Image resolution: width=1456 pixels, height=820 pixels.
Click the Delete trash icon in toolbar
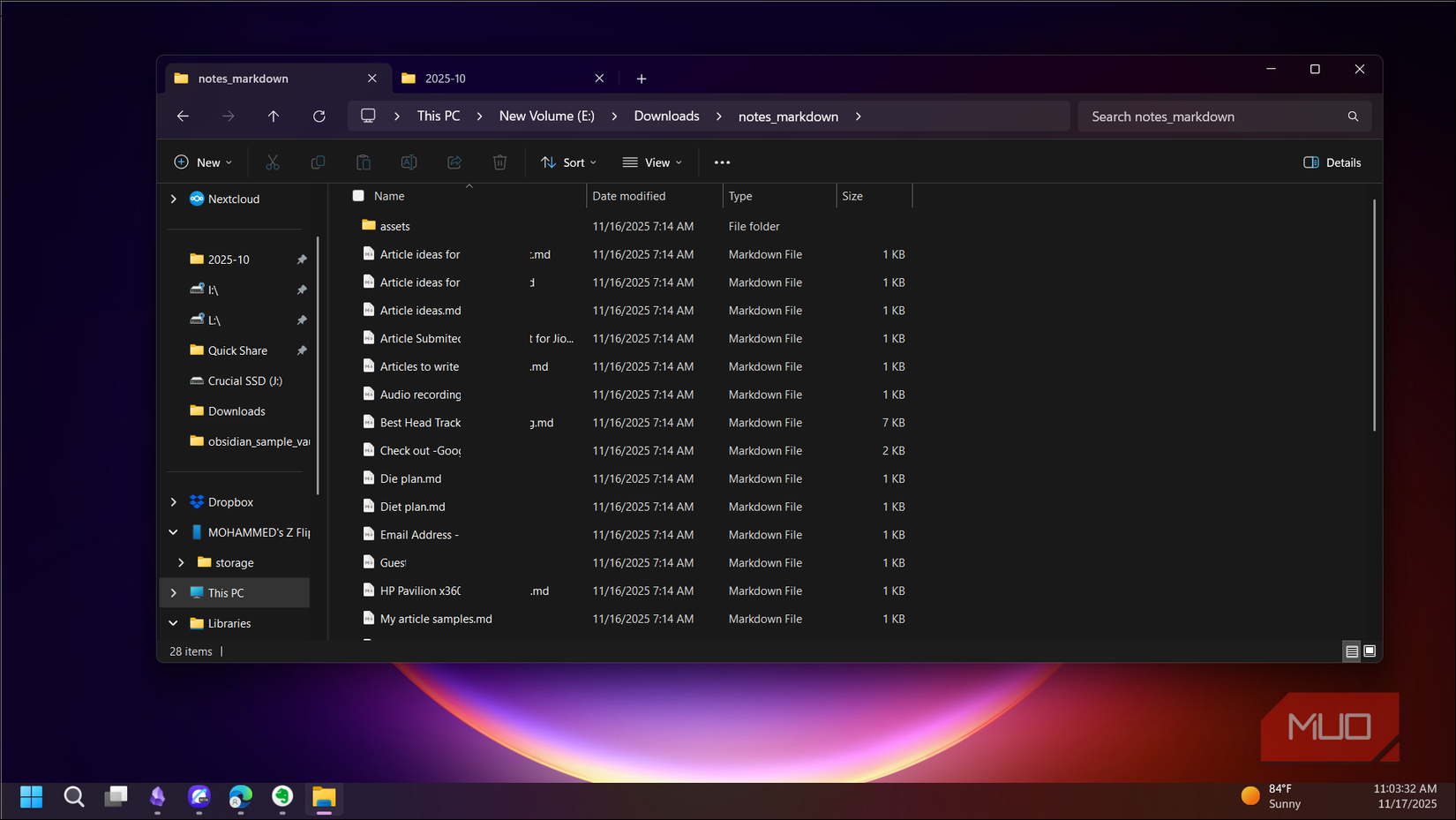499,162
